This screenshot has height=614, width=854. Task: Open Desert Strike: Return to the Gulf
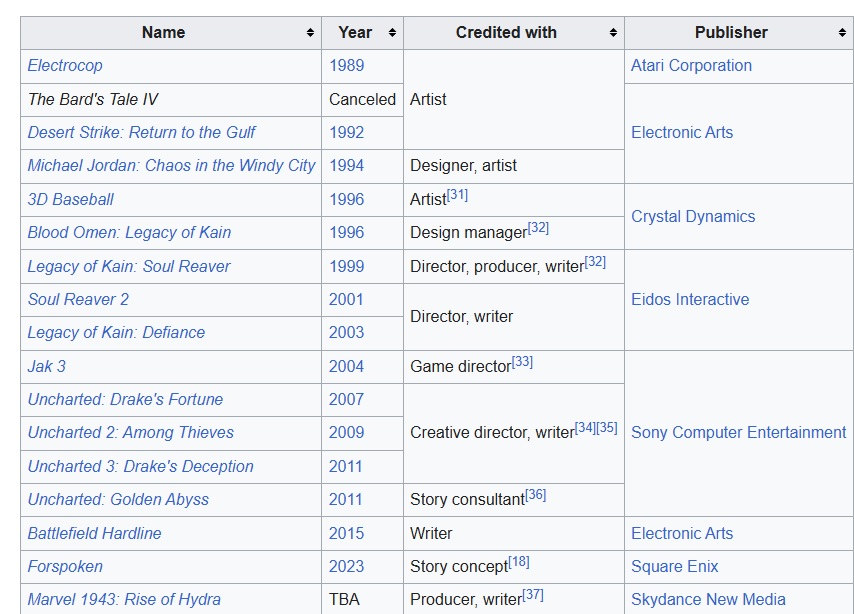(142, 132)
